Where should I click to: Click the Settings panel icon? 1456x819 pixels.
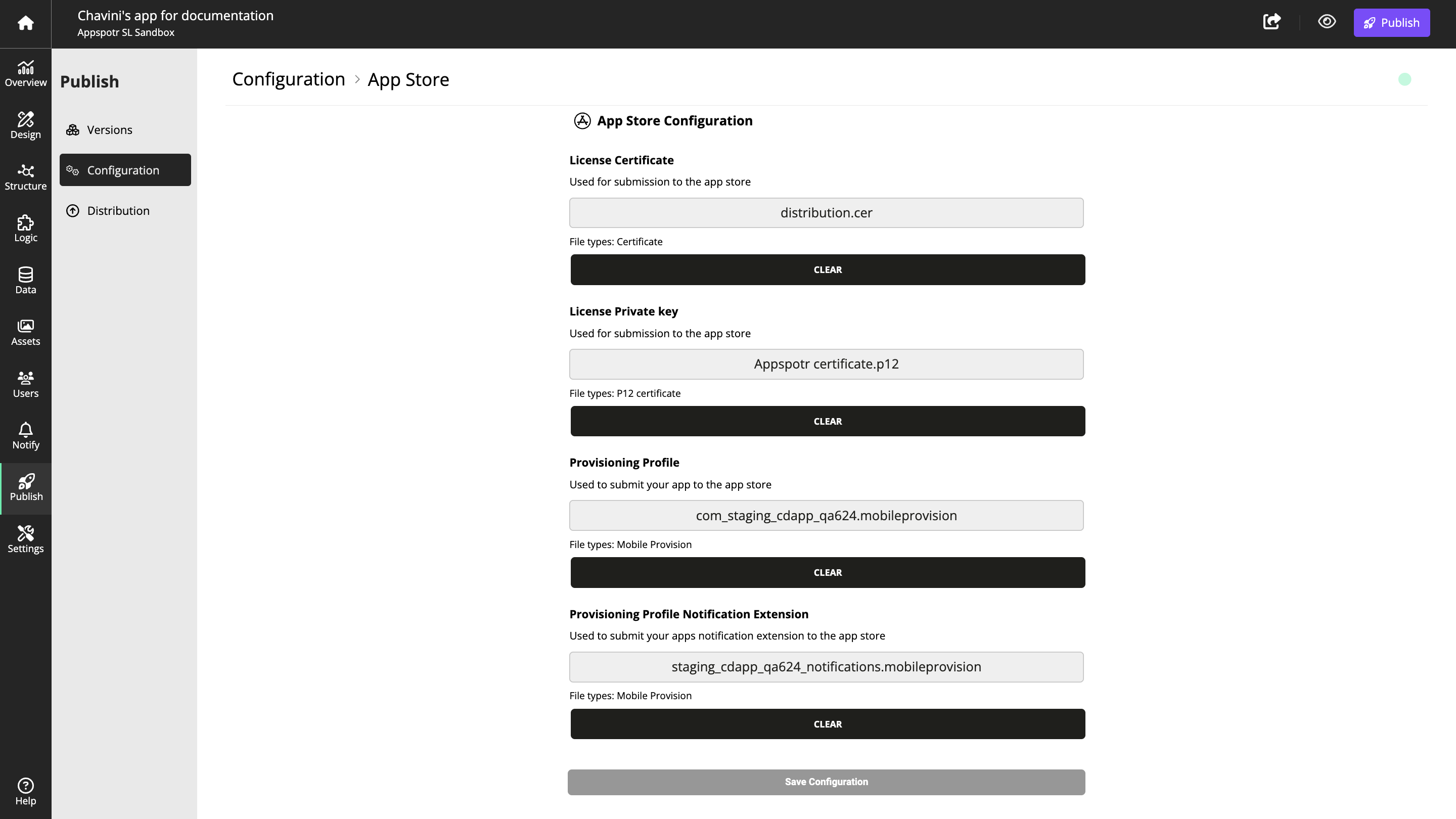point(25,540)
